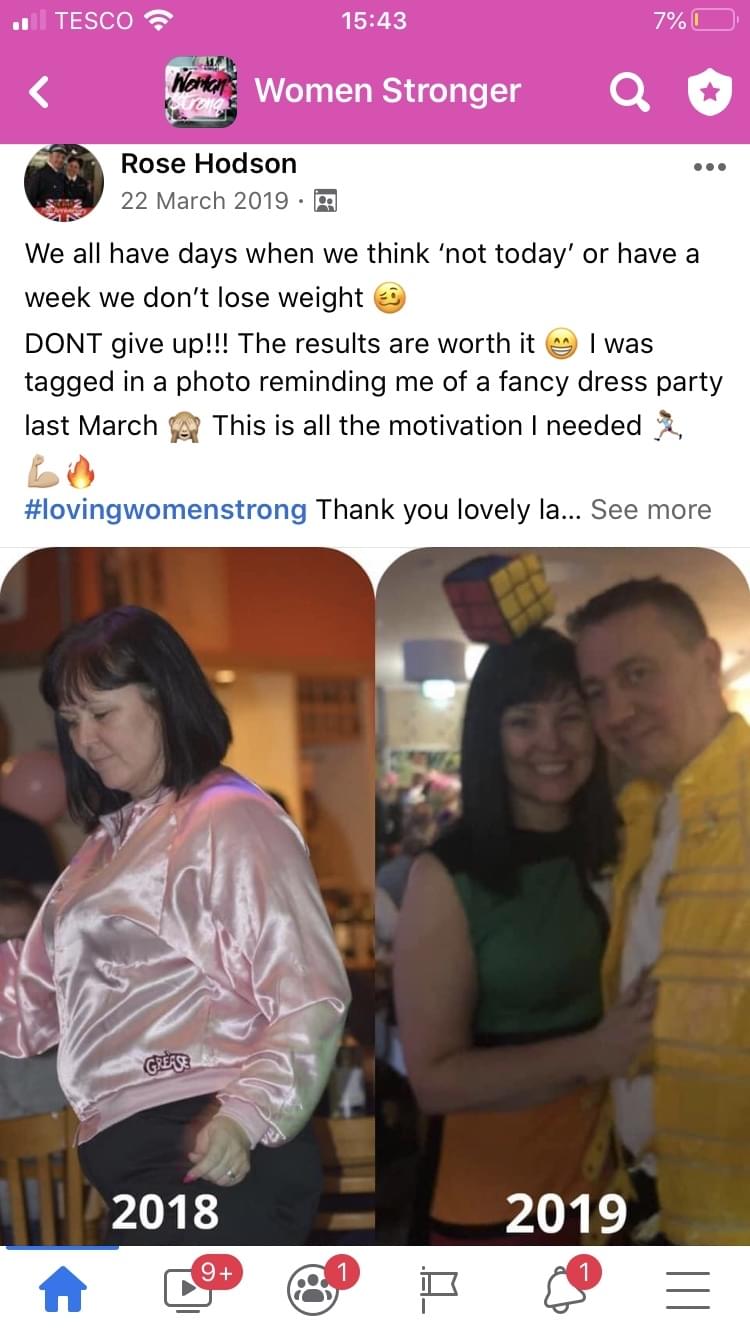Open the Women Stronger group logo
The height and width of the screenshot is (1334, 750).
[201, 92]
